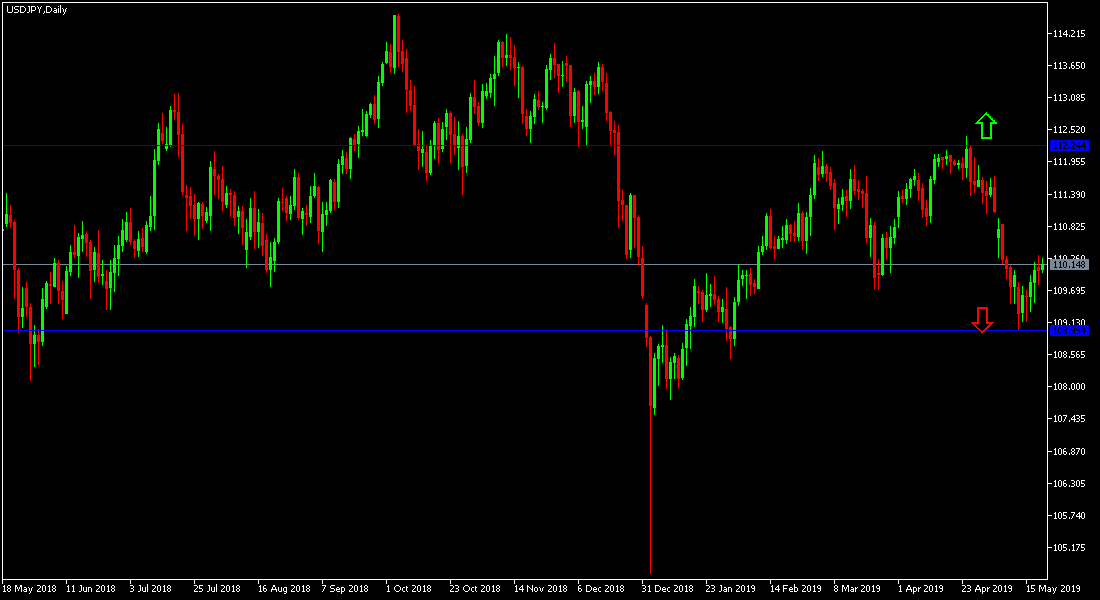This screenshot has width=1100, height=600.
Task: Select the 1 Oct 2018 date label
Action: click(x=410, y=589)
